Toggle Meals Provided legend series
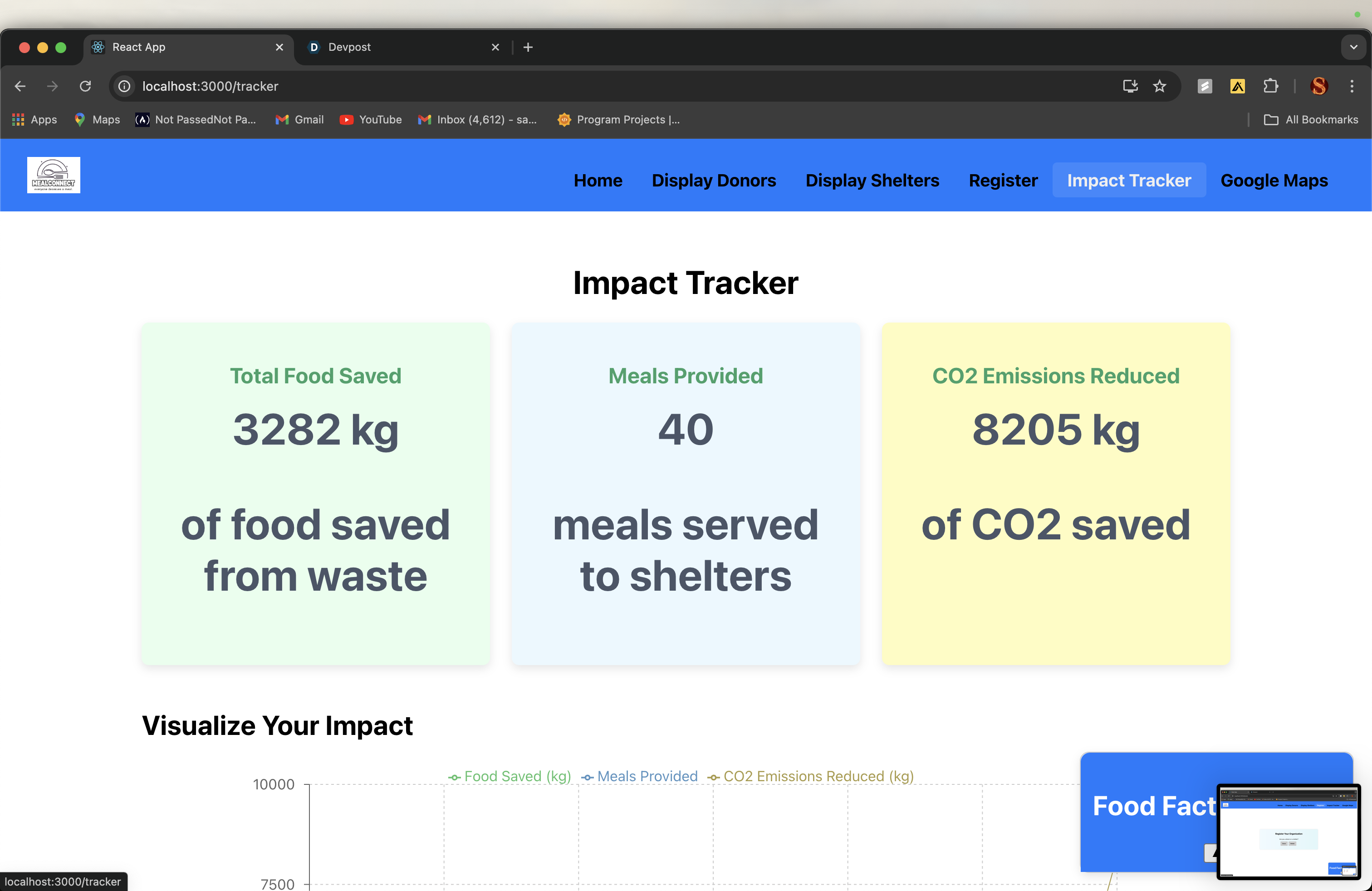The image size is (1372, 891). click(639, 776)
